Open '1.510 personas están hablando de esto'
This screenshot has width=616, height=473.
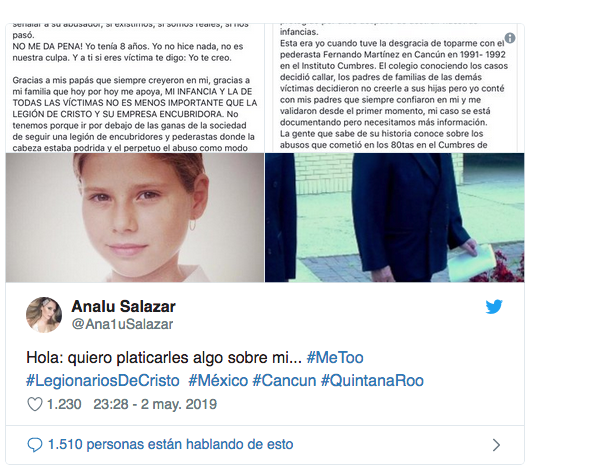pyautogui.click(x=170, y=444)
